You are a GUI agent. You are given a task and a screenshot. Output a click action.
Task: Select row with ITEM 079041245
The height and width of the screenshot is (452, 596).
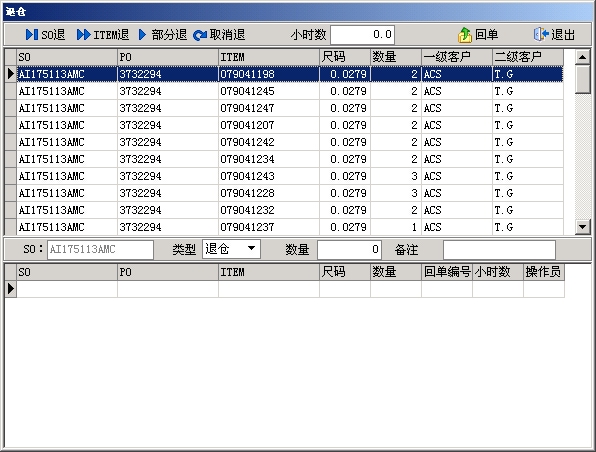284,91
